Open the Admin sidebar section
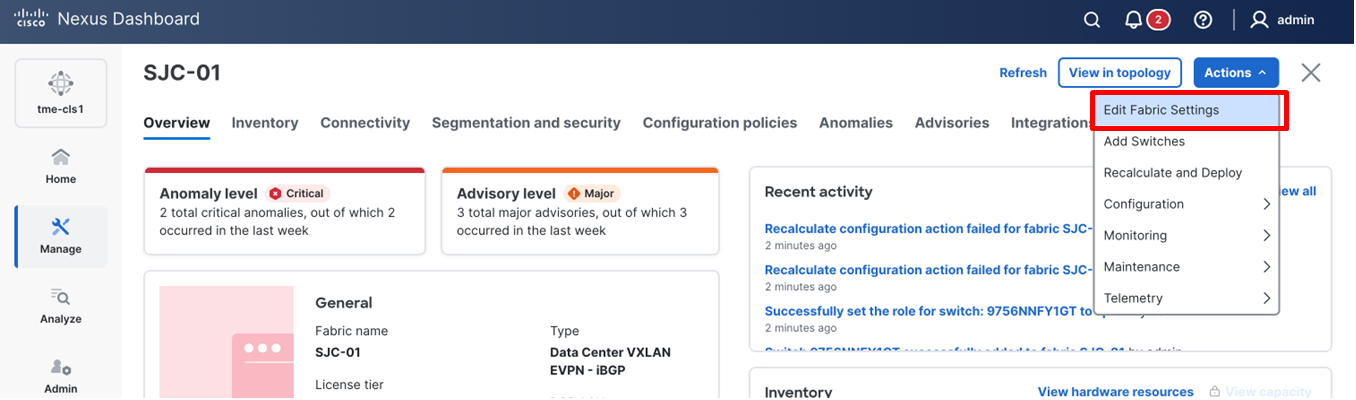This screenshot has width=1356, height=400. click(61, 376)
